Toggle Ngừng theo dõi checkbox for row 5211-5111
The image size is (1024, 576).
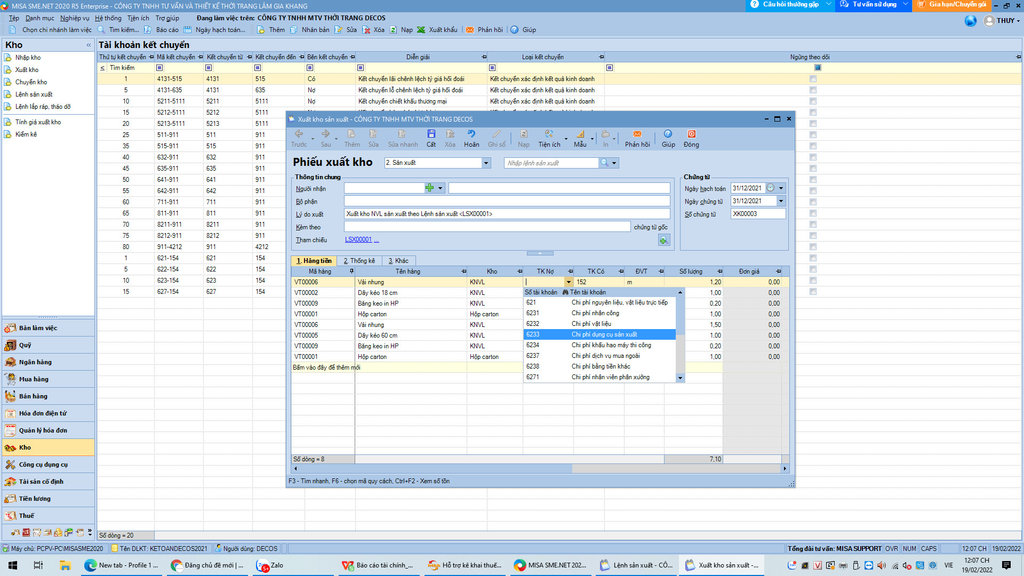813,101
